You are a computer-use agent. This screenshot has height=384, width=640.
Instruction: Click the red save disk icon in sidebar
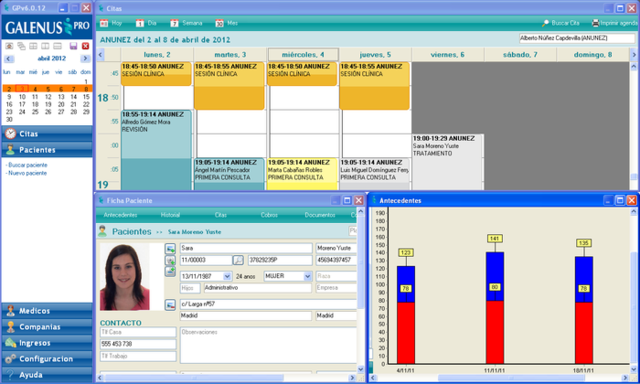pyautogui.click(x=73, y=46)
